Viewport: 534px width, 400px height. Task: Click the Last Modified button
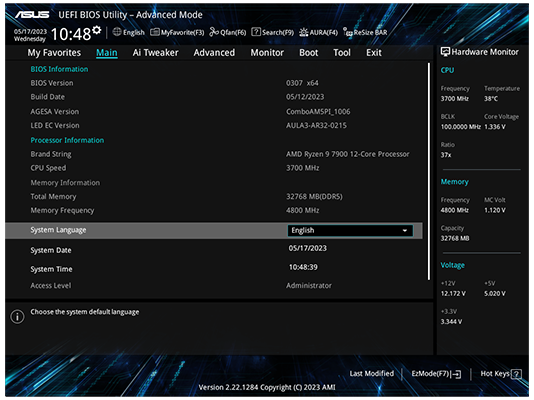click(372, 374)
